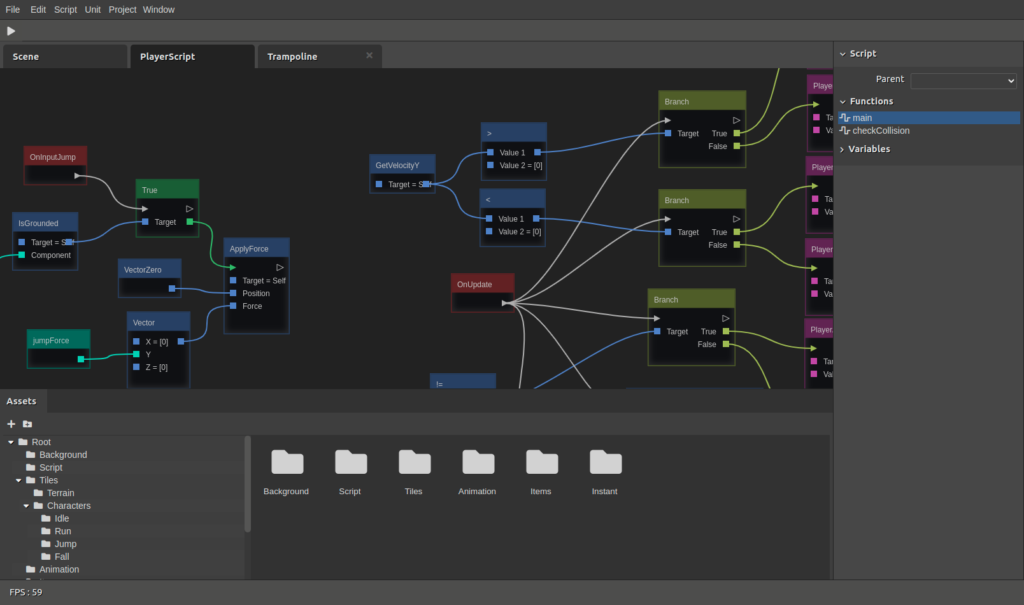This screenshot has width=1024, height=605.
Task: Collapse the Characters tree node
Action: [x=26, y=506]
